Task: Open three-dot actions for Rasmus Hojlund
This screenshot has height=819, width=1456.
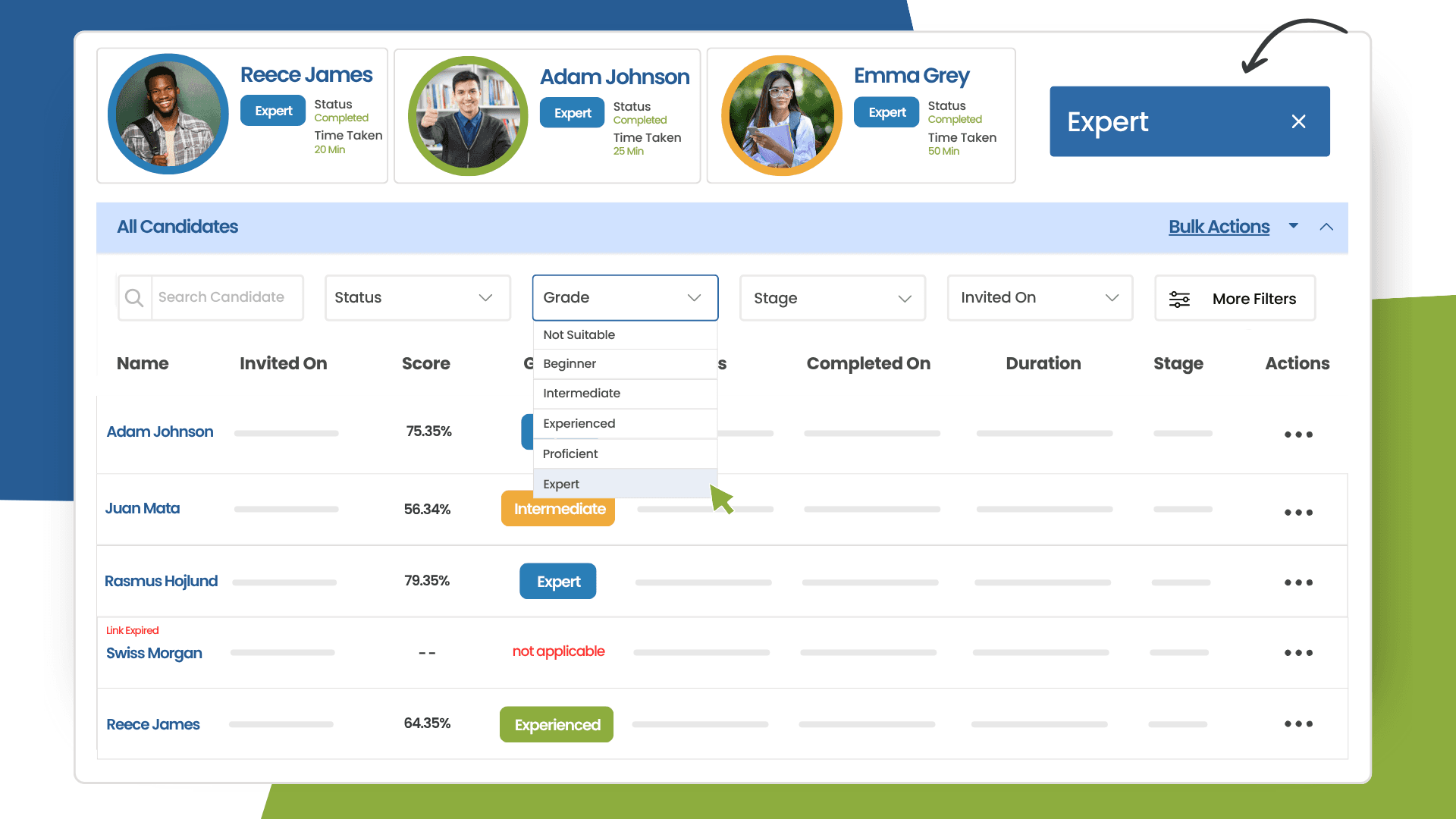Action: tap(1298, 582)
